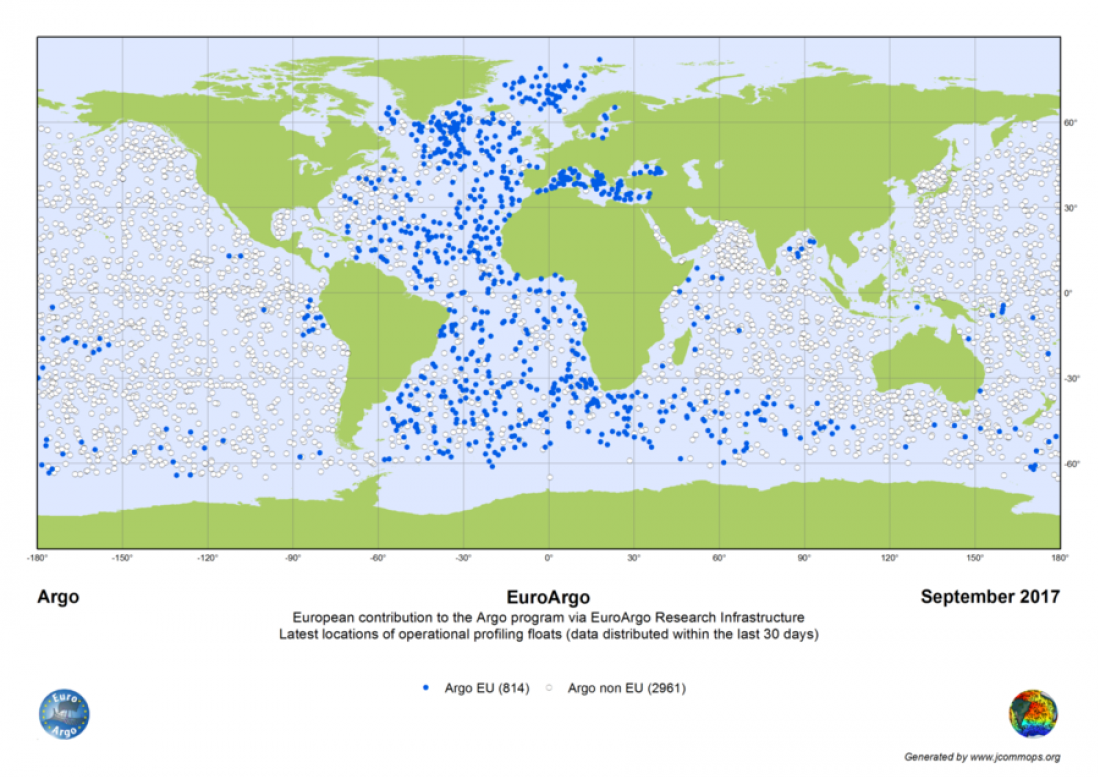Click the 90° longitude axis label

[x=804, y=558]
